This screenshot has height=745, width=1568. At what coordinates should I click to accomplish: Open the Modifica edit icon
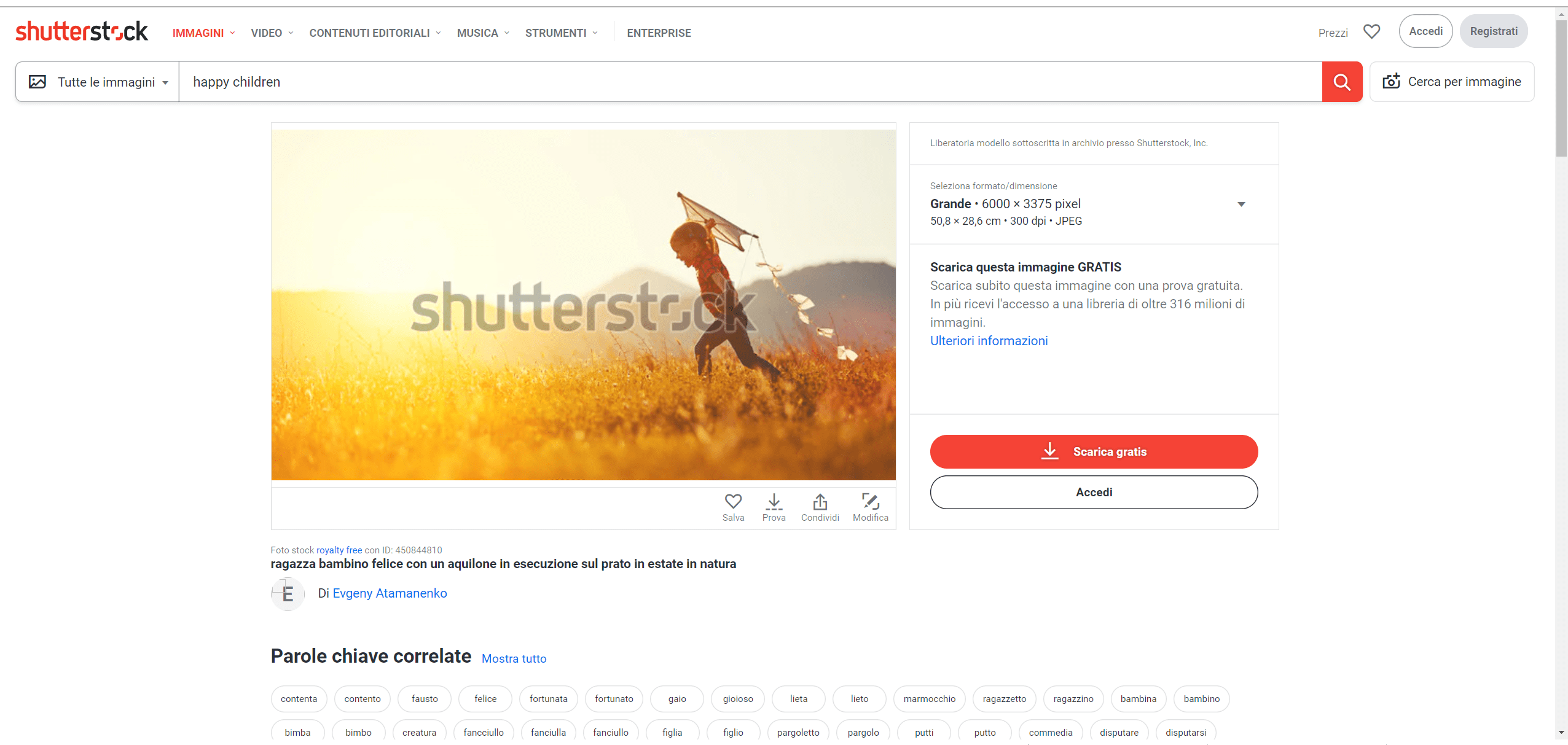coord(870,507)
